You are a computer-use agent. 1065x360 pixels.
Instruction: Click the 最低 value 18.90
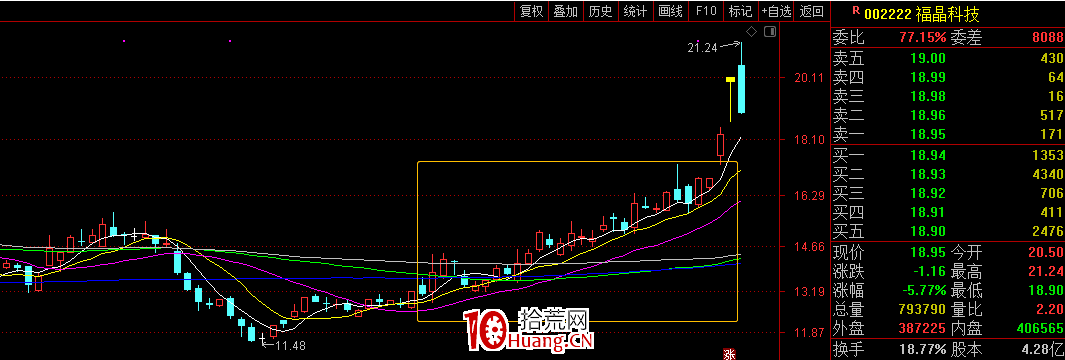tap(1045, 291)
